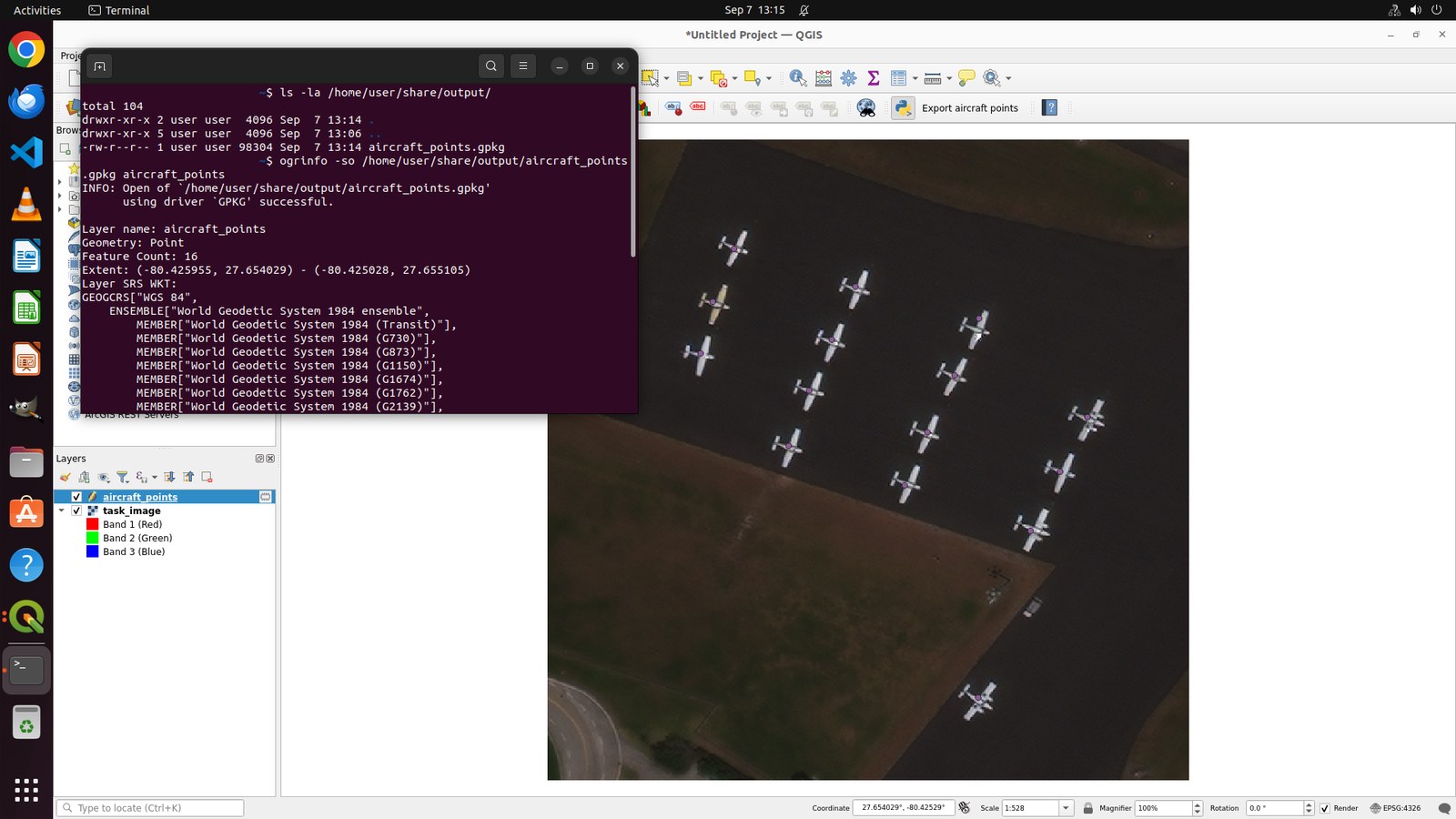Viewport: 1456px width, 819px height.
Task: Click the Statistical Summary sigma icon
Action: pyautogui.click(x=874, y=78)
